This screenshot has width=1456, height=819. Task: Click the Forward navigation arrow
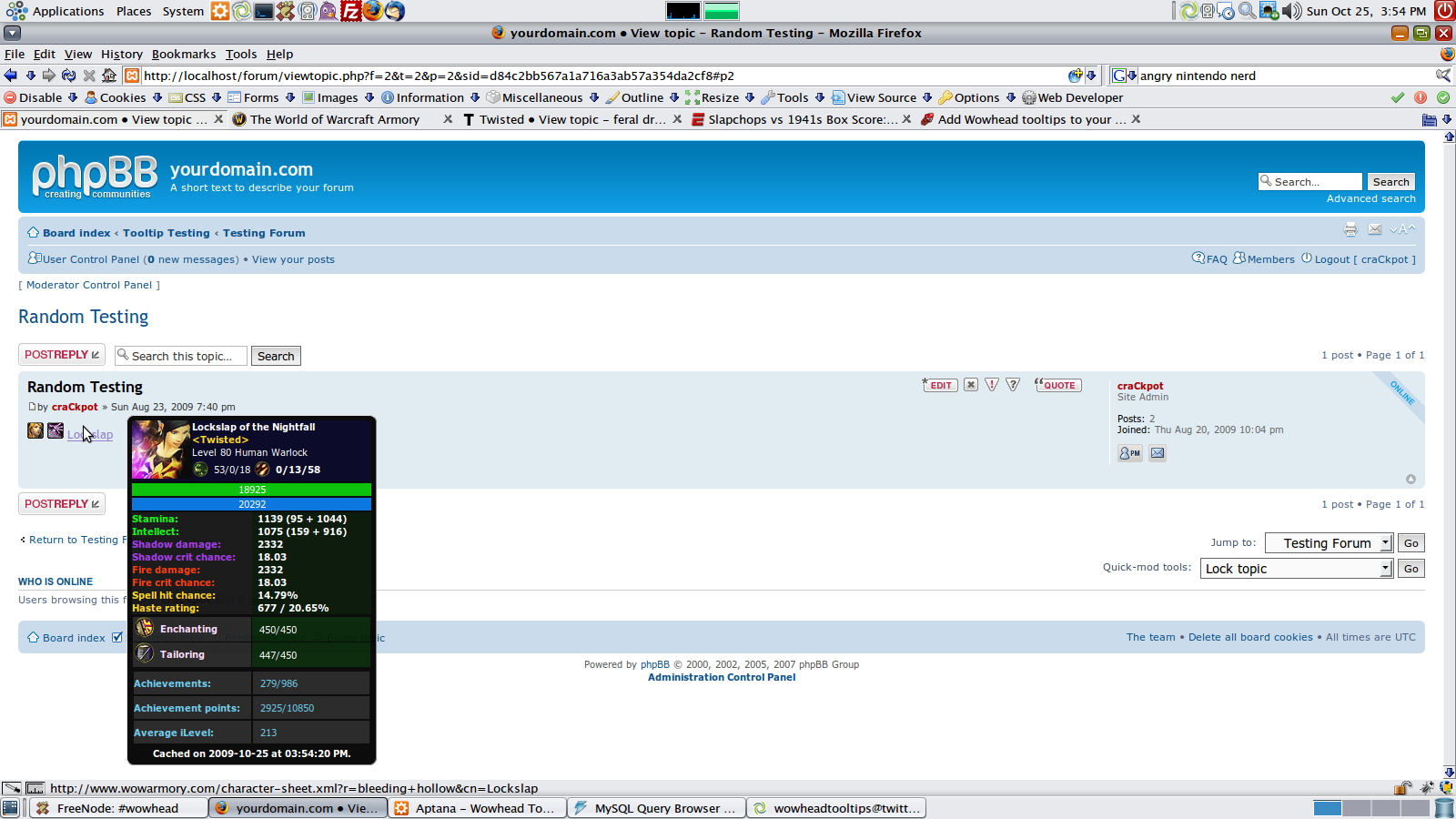tap(49, 76)
